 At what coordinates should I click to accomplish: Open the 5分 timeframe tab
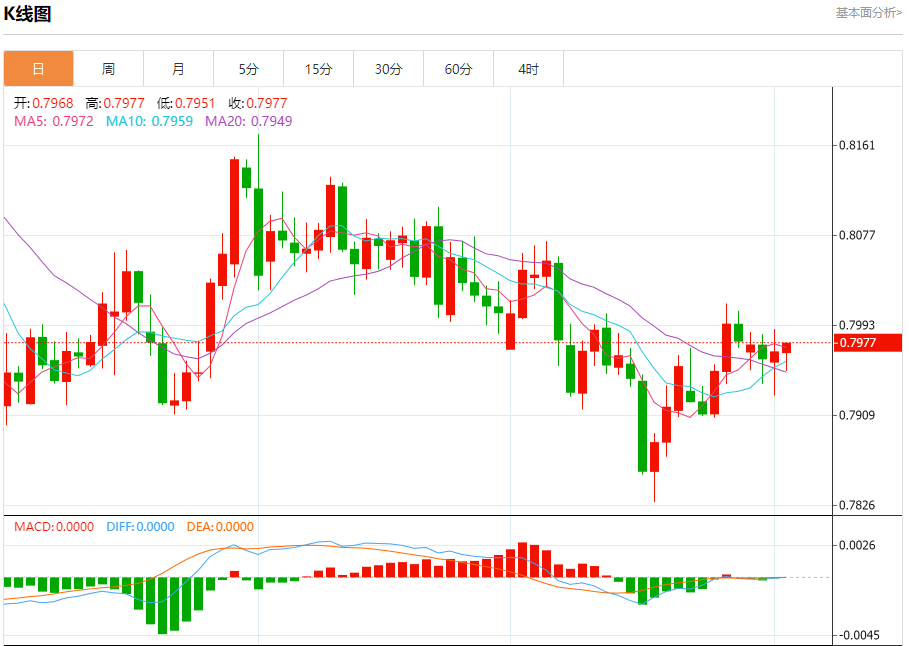[x=249, y=68]
